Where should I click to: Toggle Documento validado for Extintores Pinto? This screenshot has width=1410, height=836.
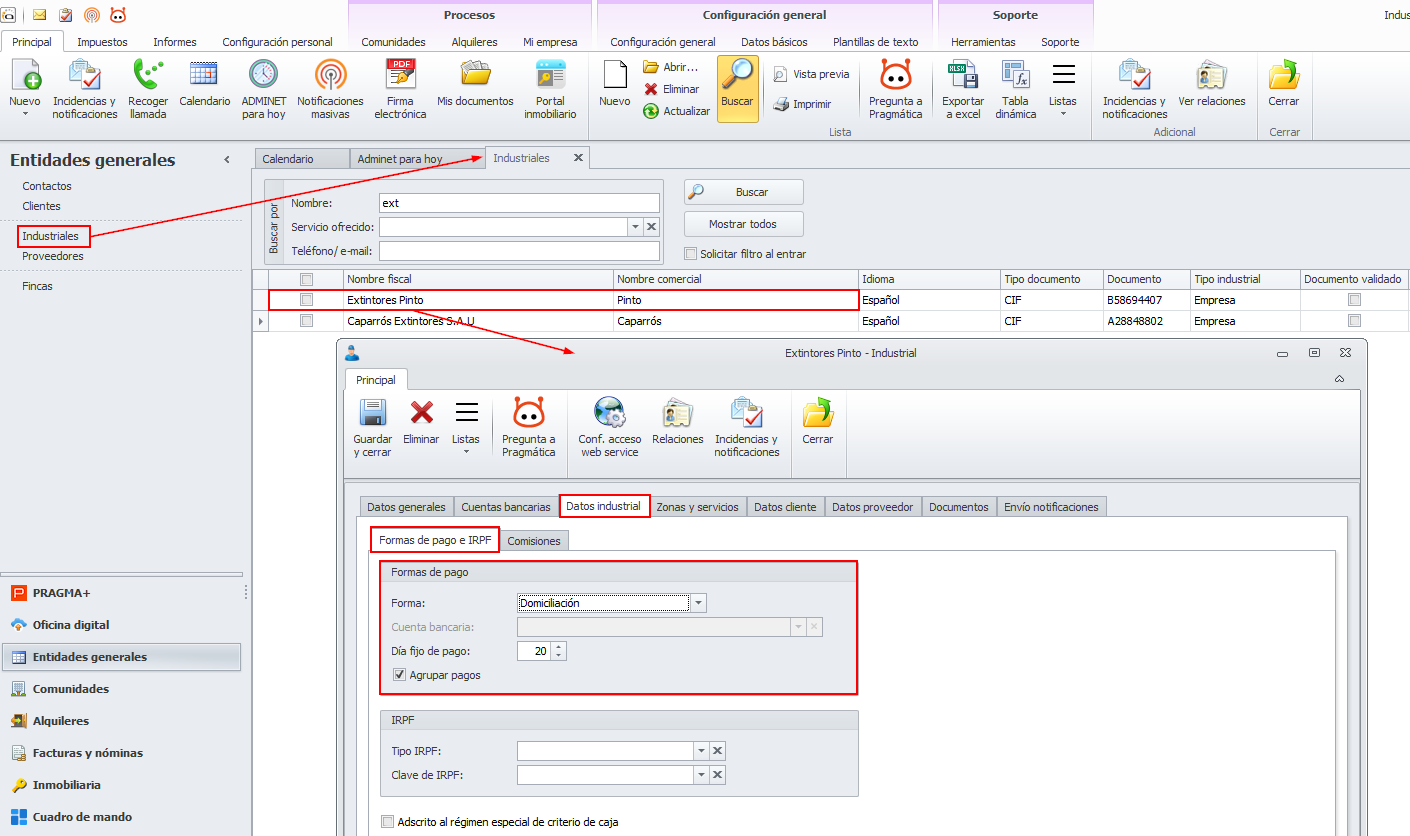pos(1354,299)
